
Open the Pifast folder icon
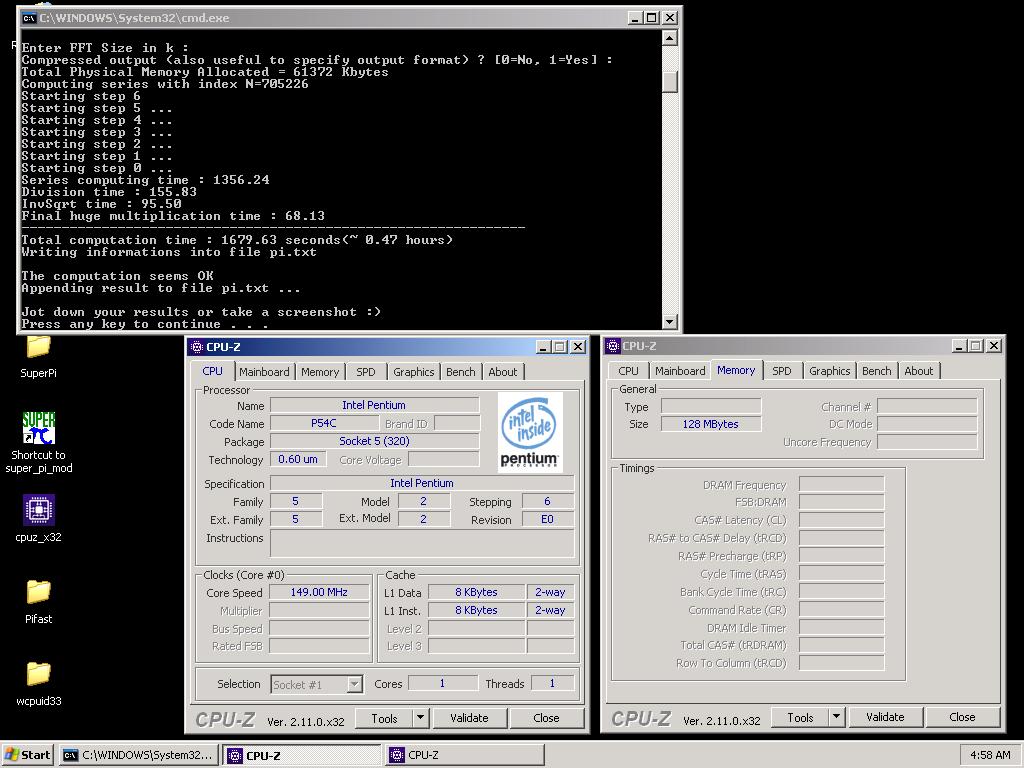[39, 592]
